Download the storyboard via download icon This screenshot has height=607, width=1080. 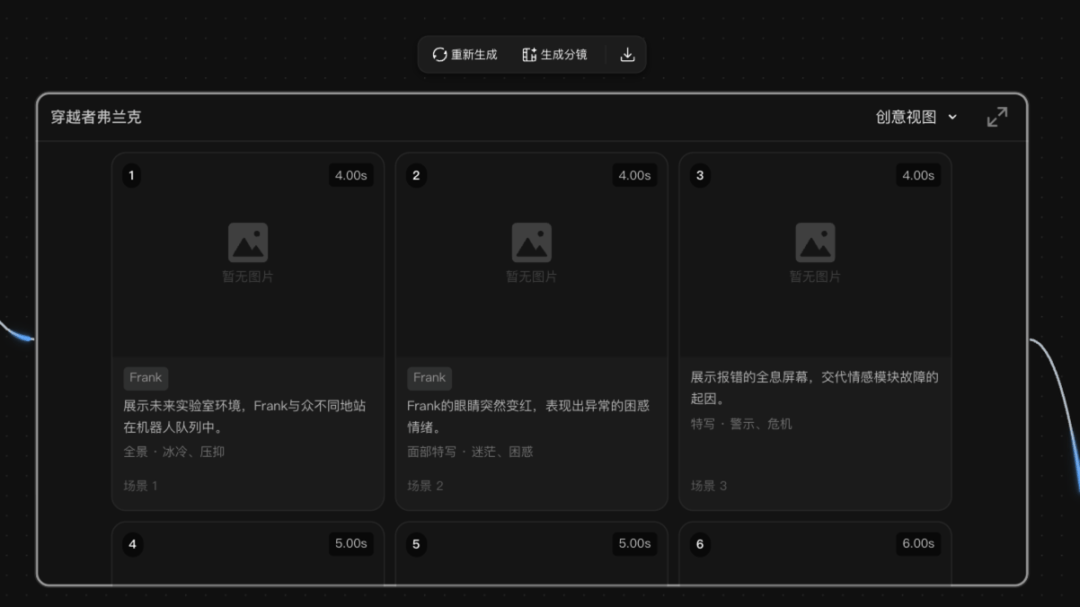click(627, 54)
